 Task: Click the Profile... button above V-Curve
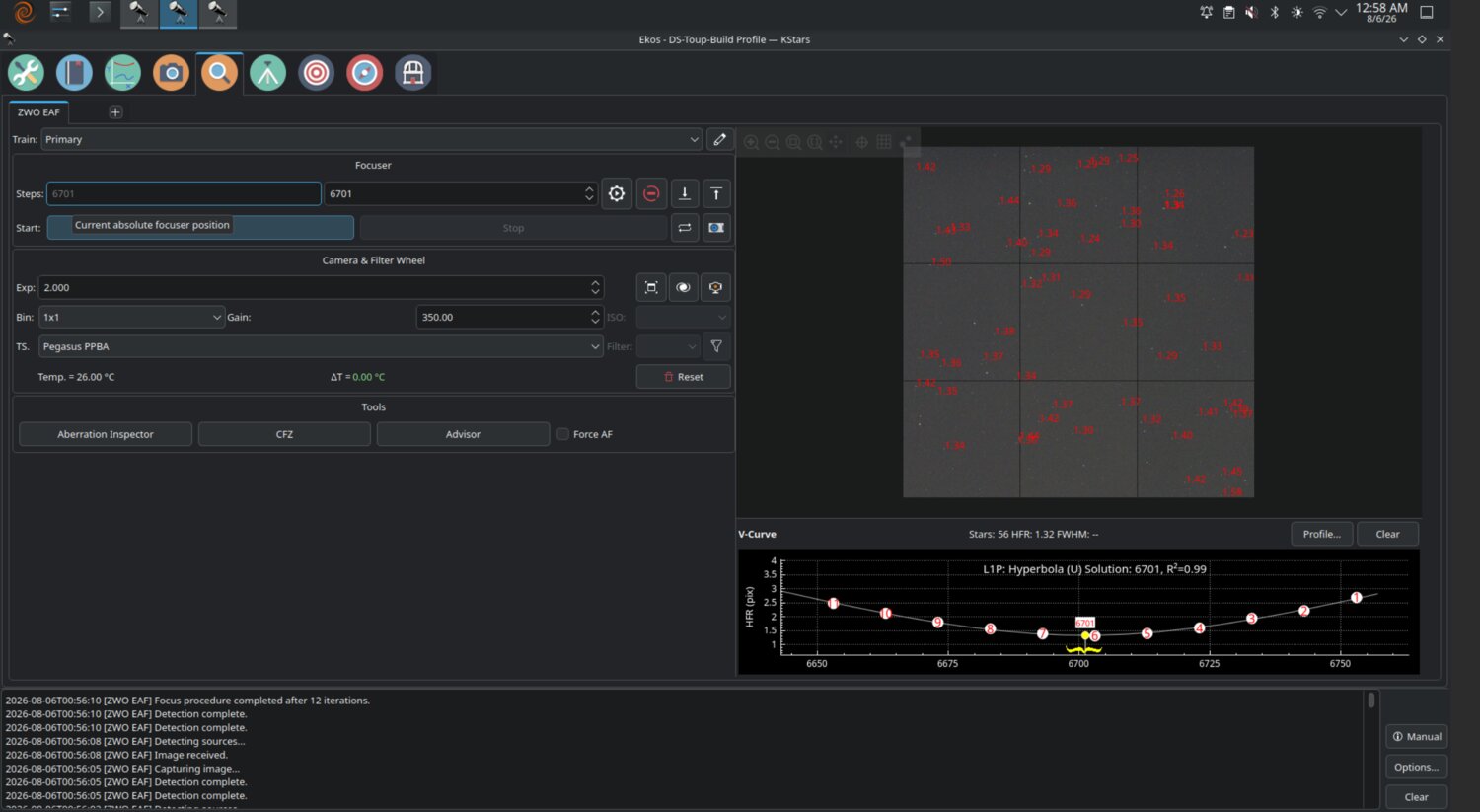tap(1321, 534)
